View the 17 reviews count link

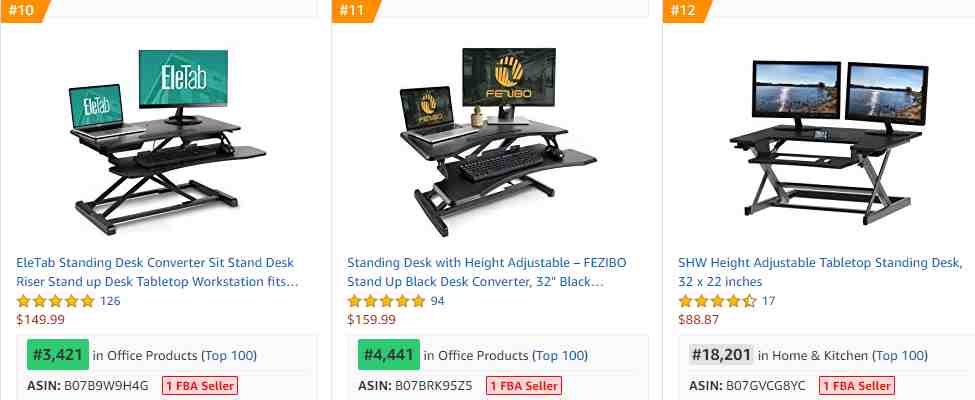(769, 301)
